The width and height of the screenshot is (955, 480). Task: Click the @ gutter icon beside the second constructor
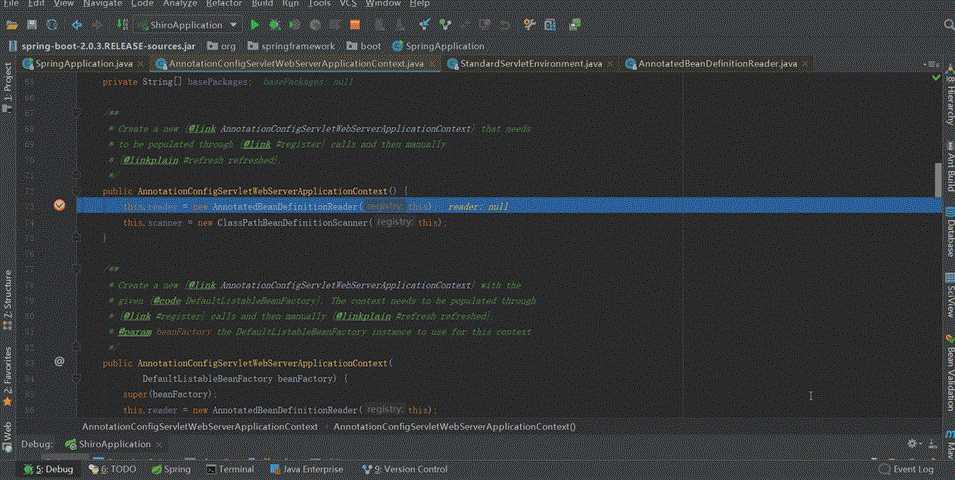coord(59,361)
